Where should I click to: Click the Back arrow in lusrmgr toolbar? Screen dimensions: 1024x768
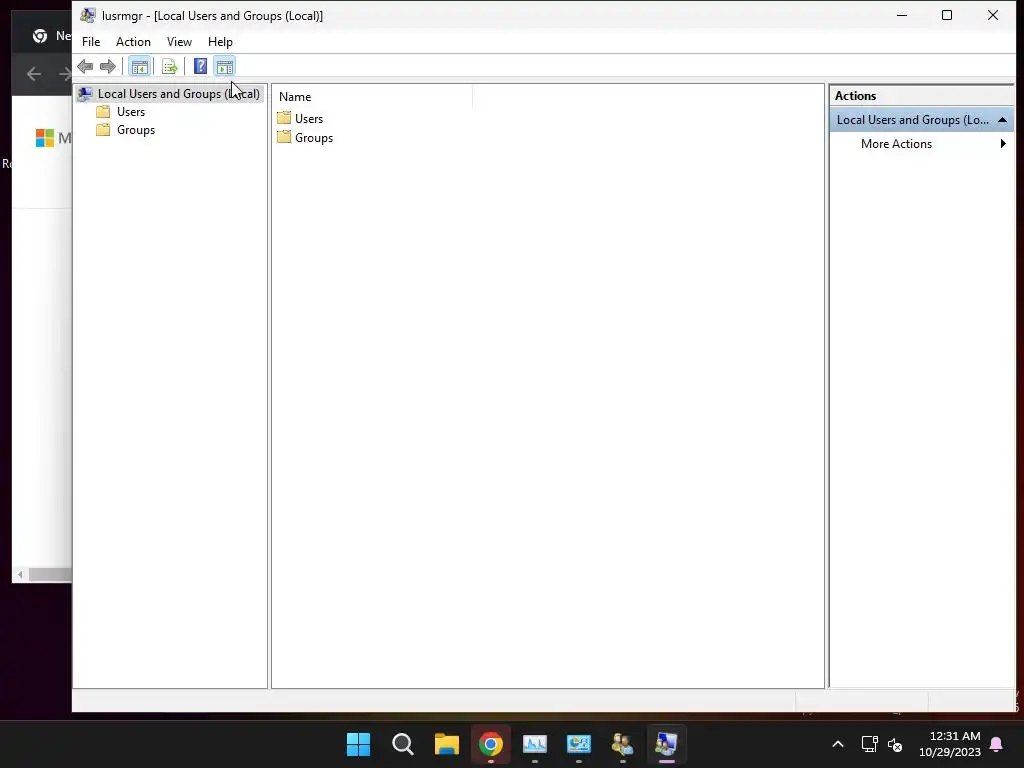[85, 66]
